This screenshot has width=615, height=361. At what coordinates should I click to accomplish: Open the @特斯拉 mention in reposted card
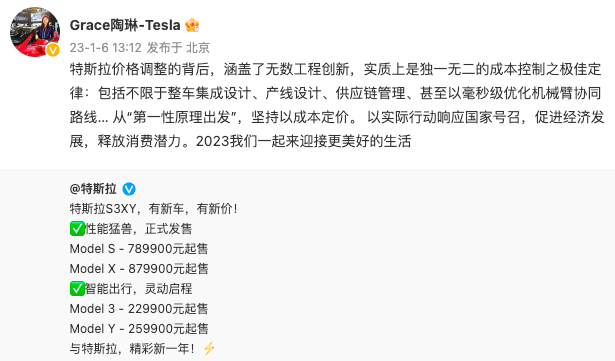[x=93, y=189]
